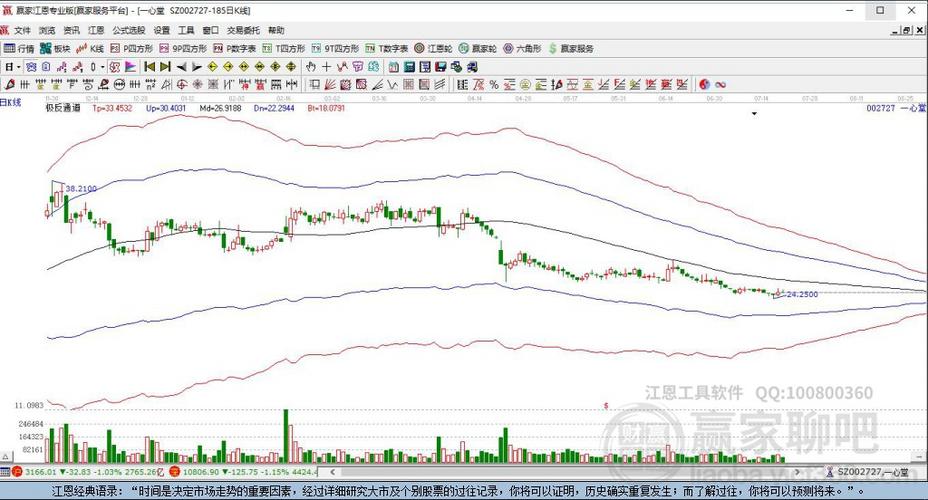Image resolution: width=928 pixels, height=500 pixels.
Task: Click the last yellow diamond four-way icon
Action: (x=291, y=67)
